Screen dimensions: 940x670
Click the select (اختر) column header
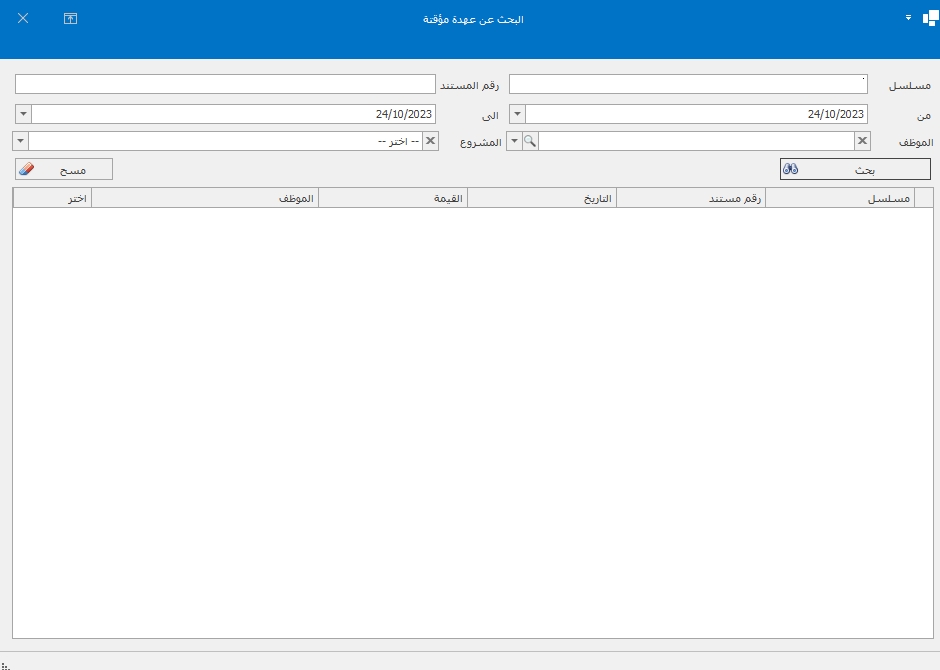(52, 199)
